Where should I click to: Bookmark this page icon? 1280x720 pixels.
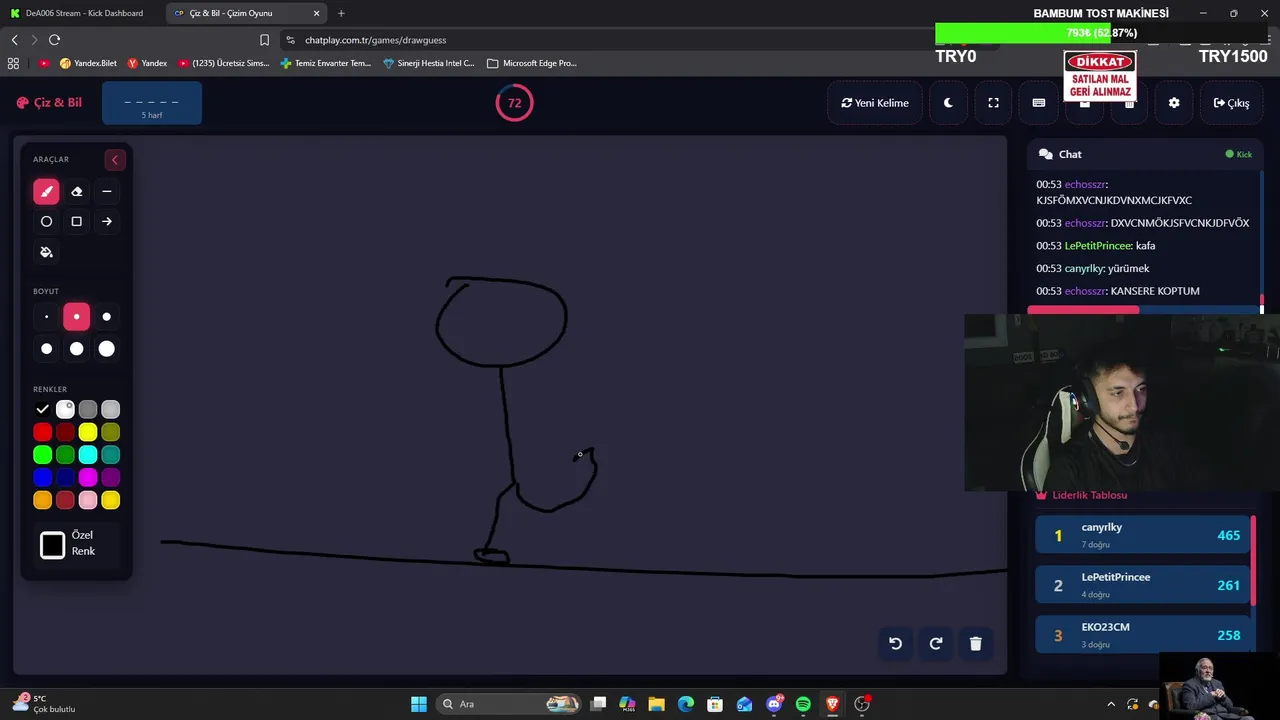click(x=264, y=40)
